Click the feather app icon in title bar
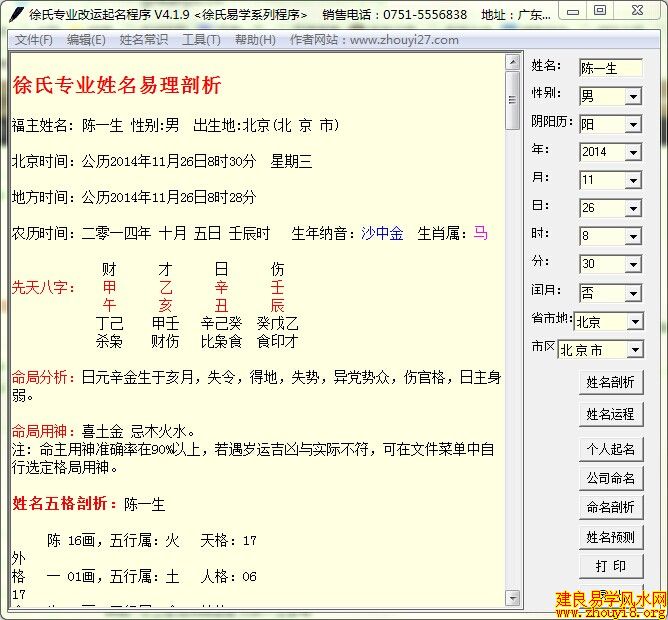 tap(14, 14)
